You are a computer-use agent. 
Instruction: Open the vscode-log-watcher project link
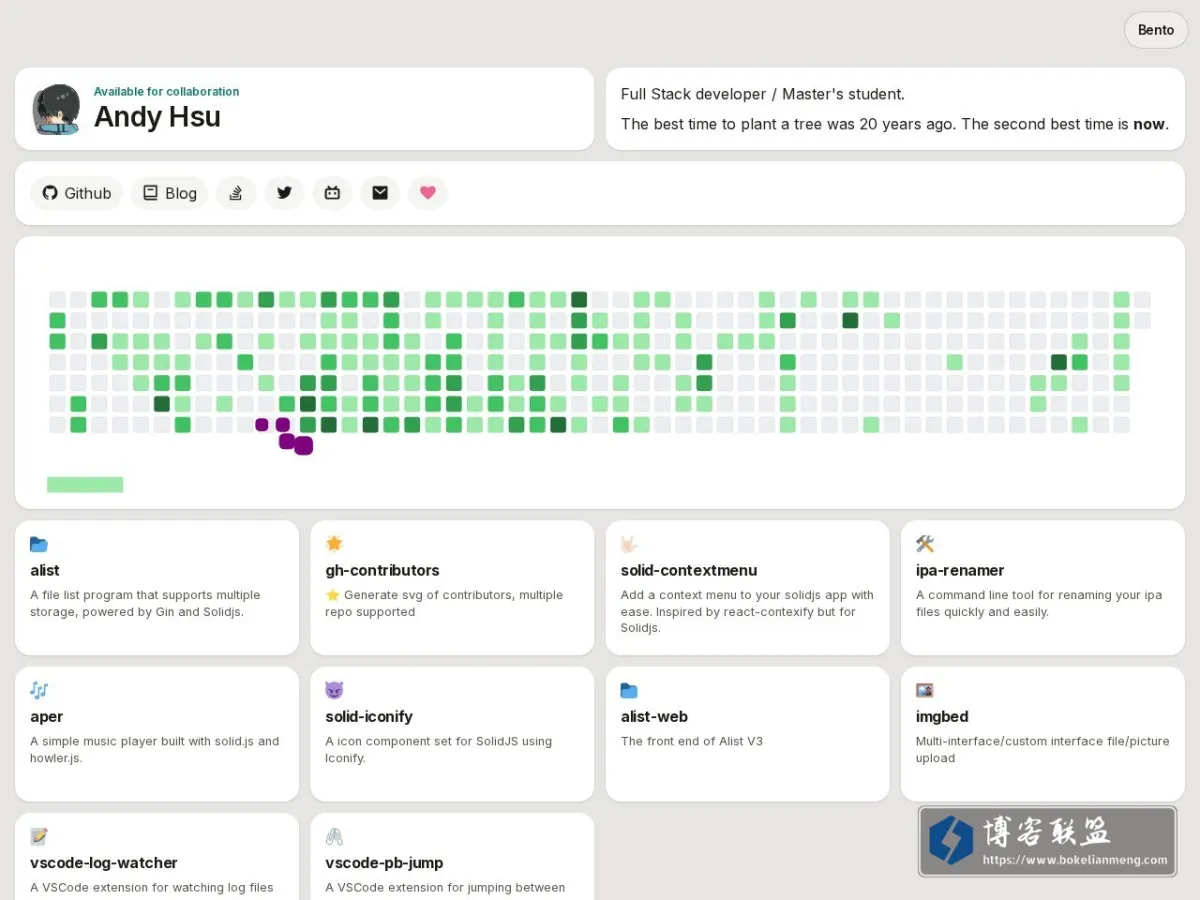(x=104, y=862)
